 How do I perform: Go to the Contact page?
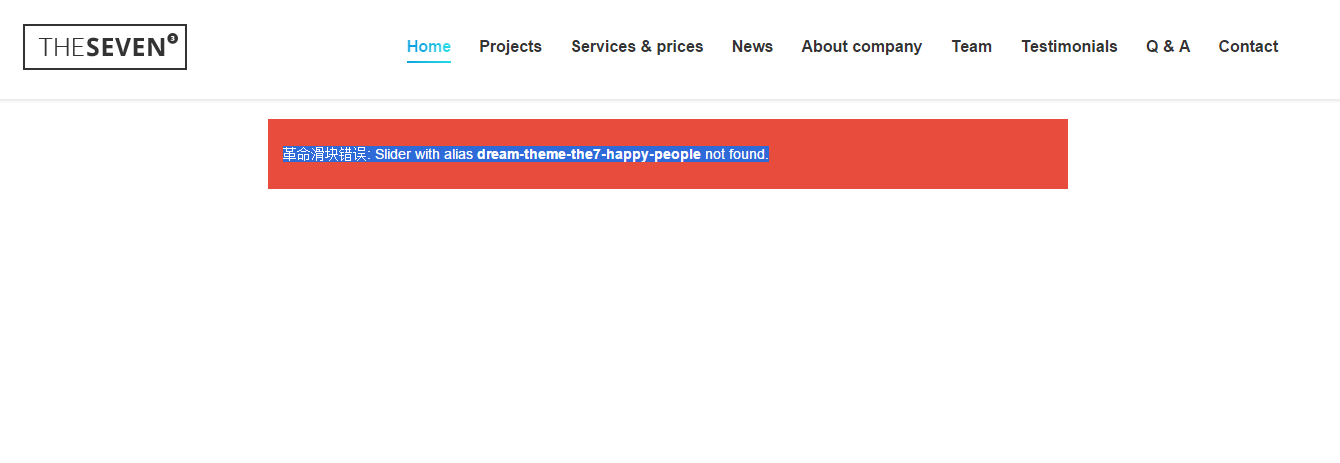coord(1248,46)
